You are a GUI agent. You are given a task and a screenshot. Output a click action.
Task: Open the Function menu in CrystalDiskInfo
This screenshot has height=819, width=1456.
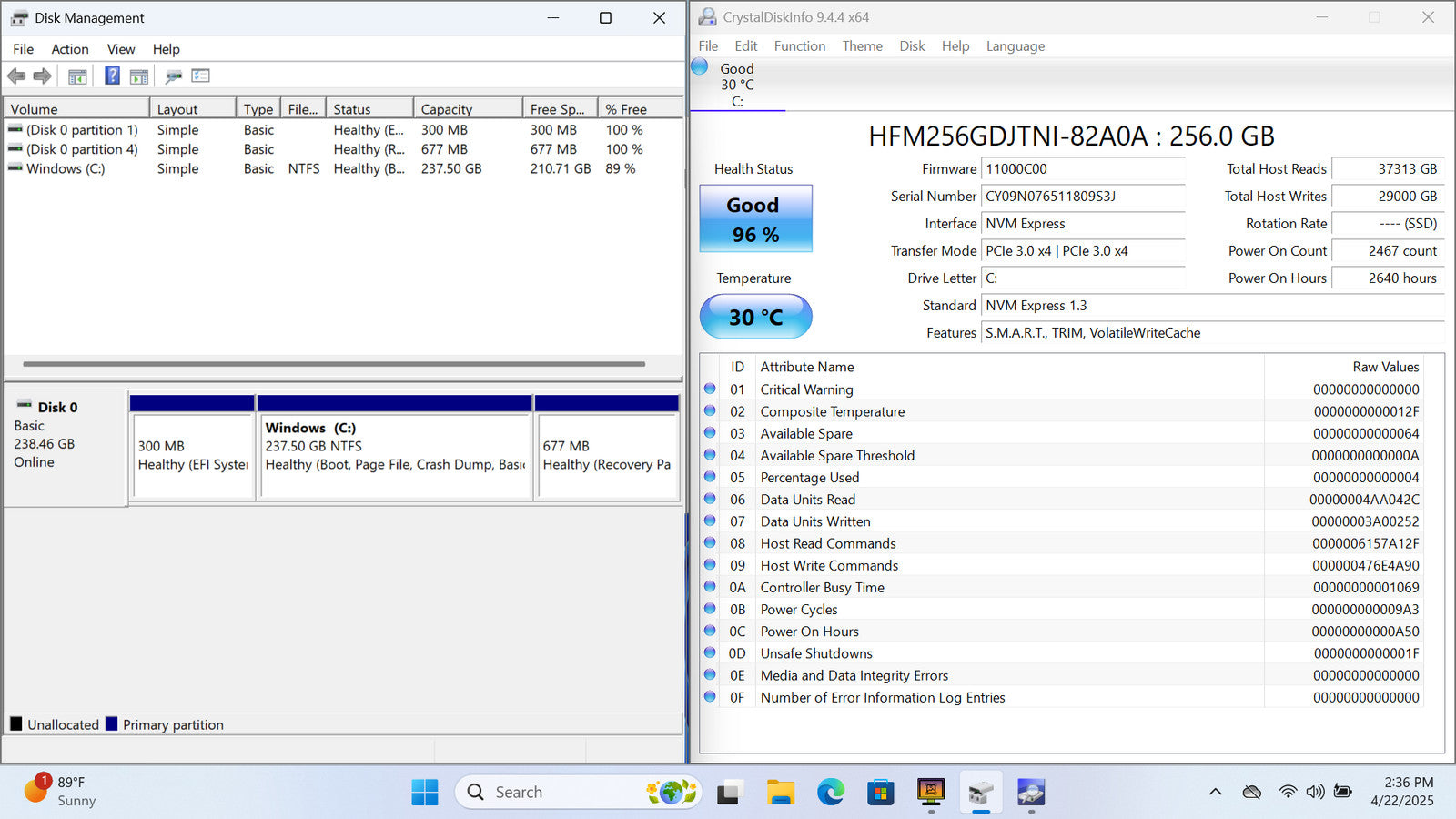(x=799, y=46)
